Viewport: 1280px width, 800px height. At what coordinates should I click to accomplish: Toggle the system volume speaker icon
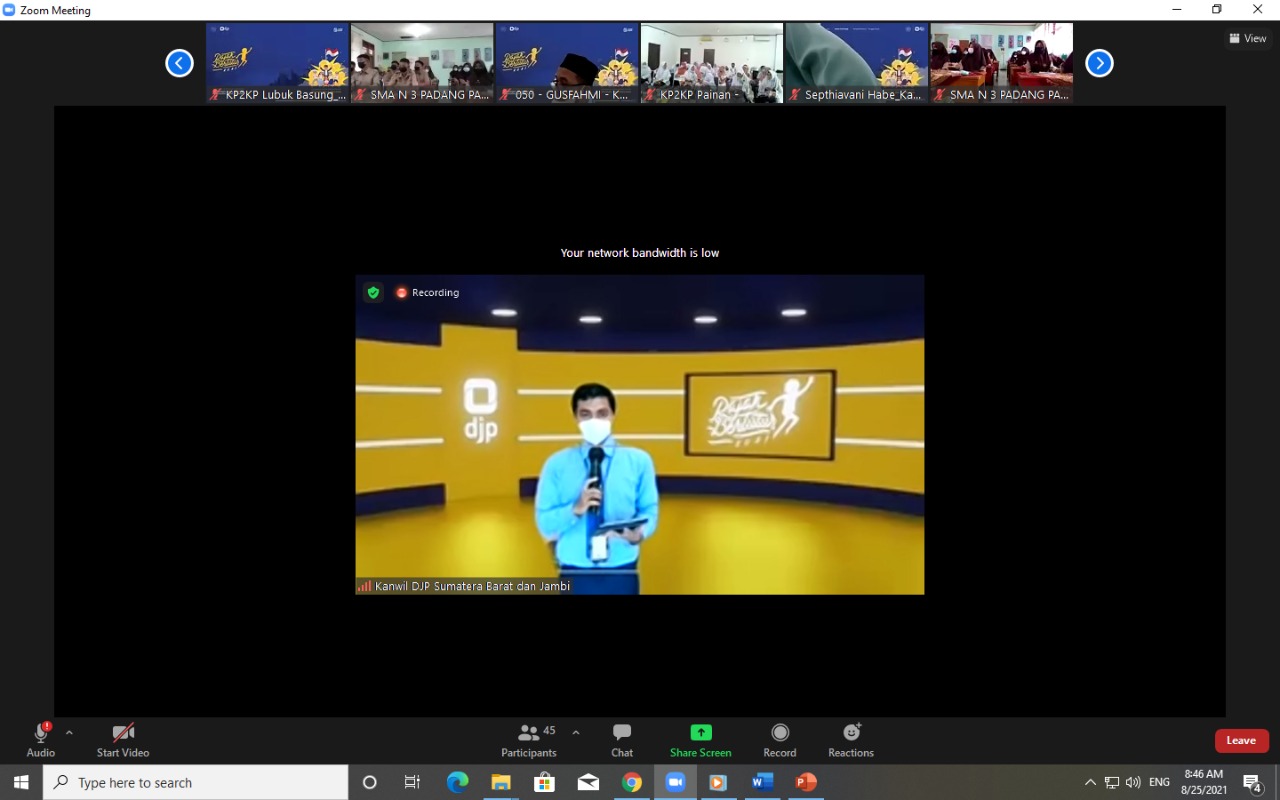[1133, 782]
